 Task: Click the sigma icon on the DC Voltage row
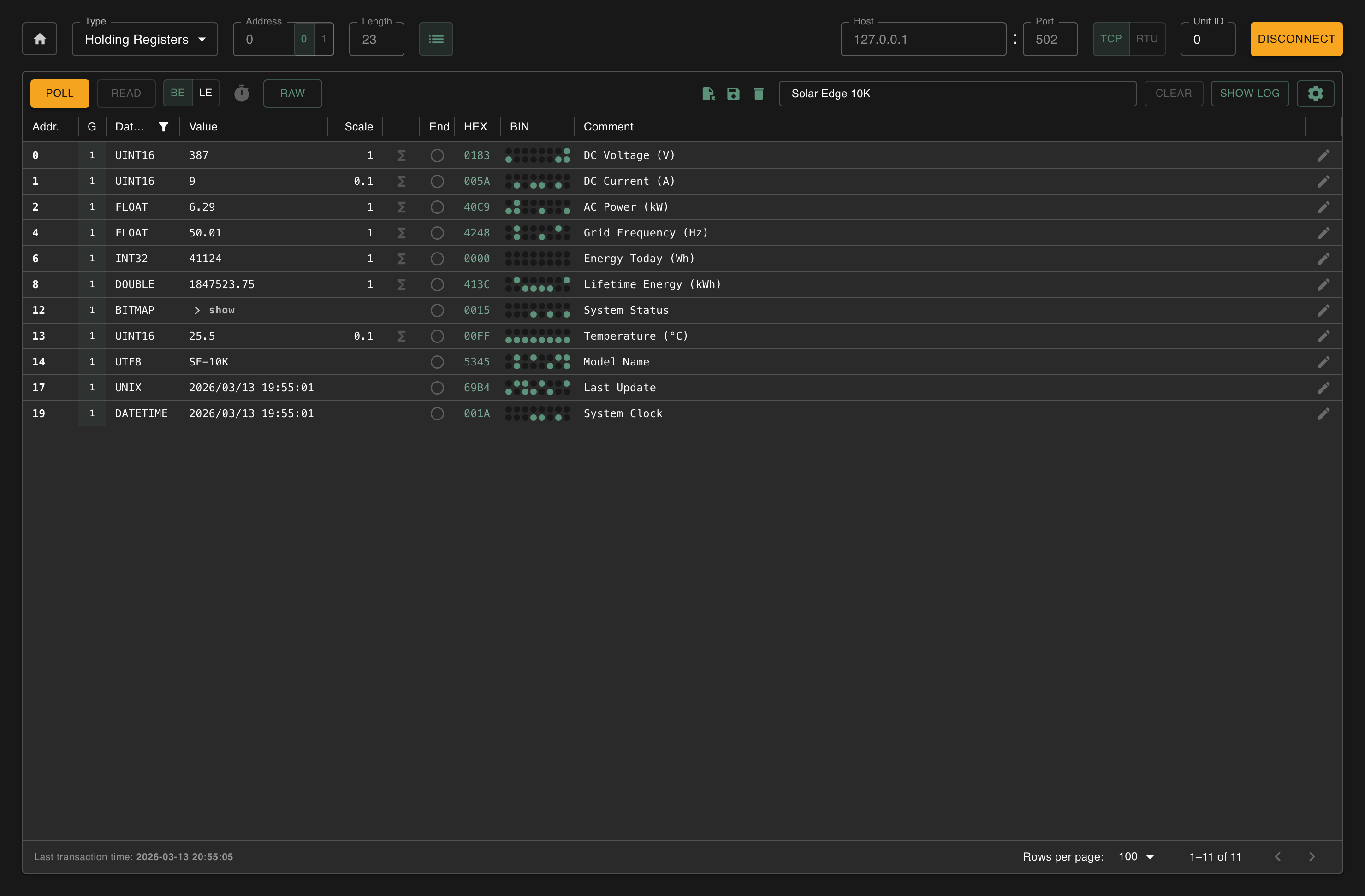tap(401, 155)
